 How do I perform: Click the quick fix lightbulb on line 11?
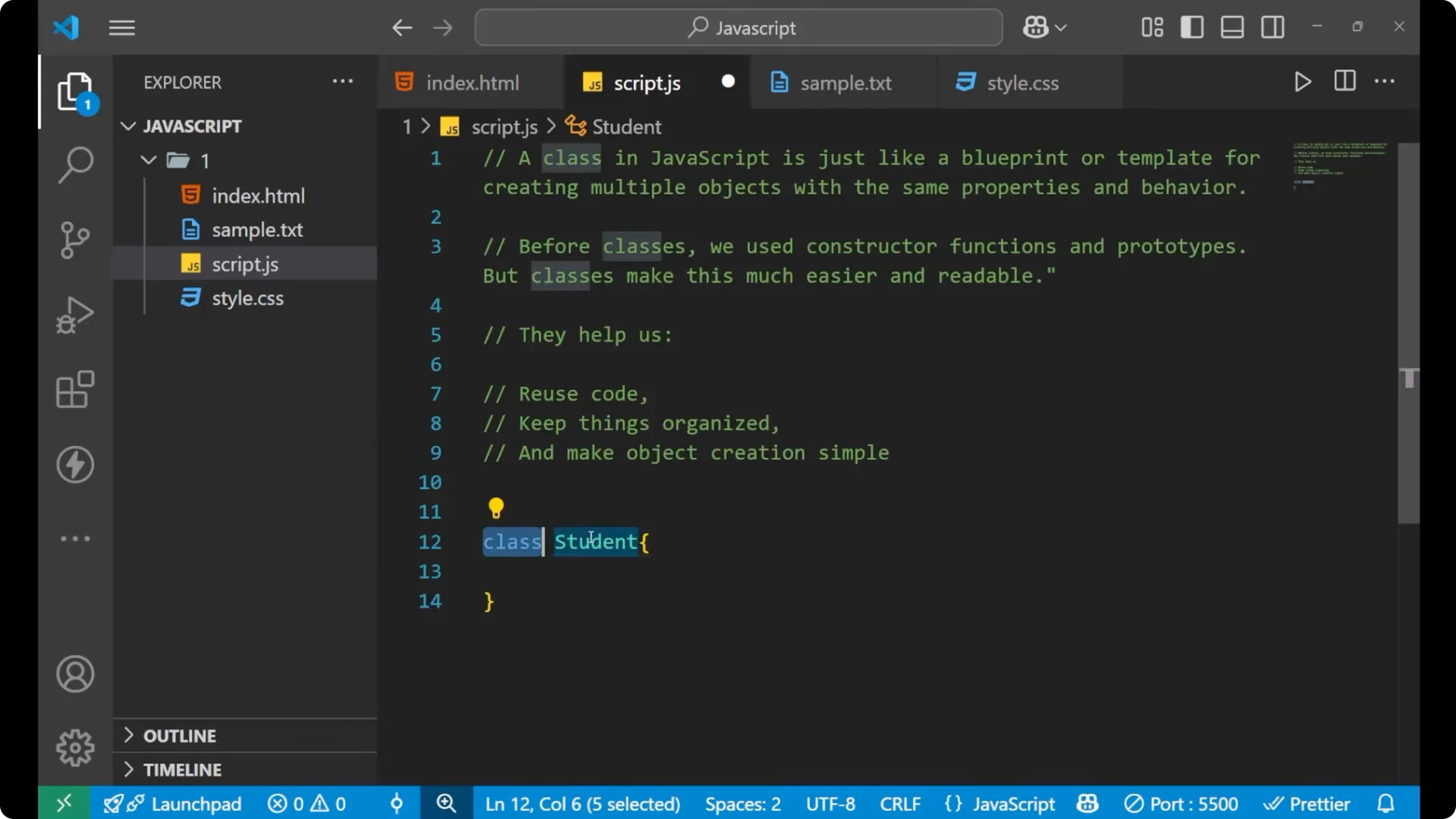[496, 507]
